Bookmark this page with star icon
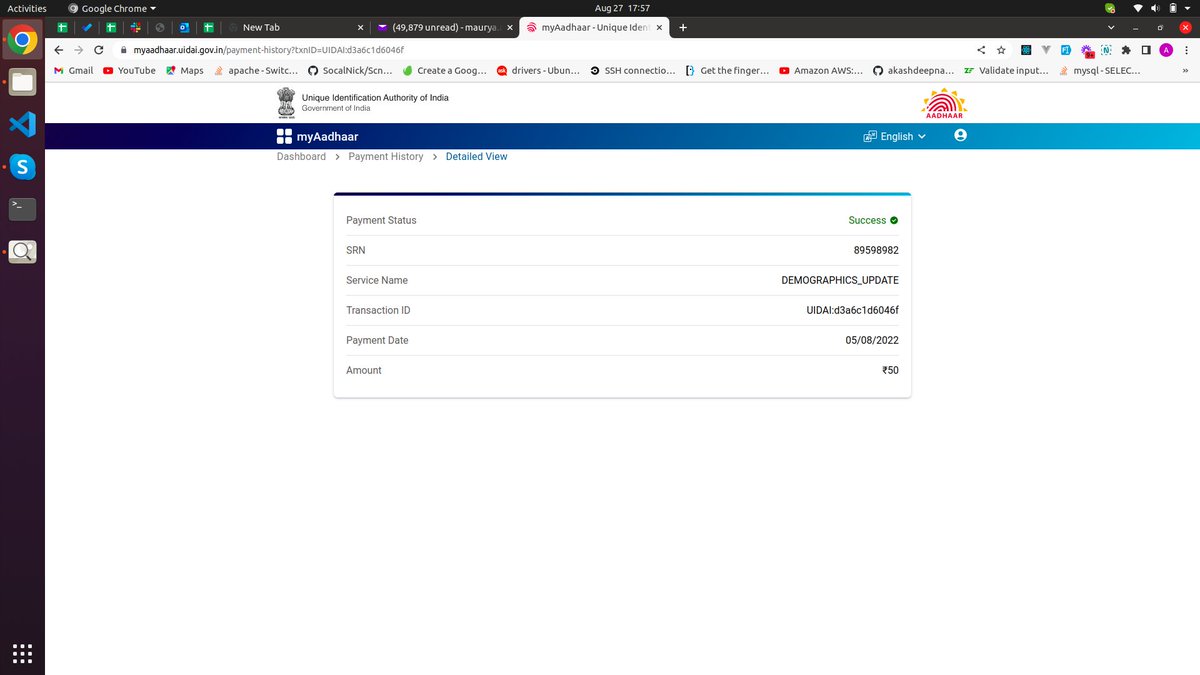This screenshot has width=1200, height=675. click(x=1001, y=49)
